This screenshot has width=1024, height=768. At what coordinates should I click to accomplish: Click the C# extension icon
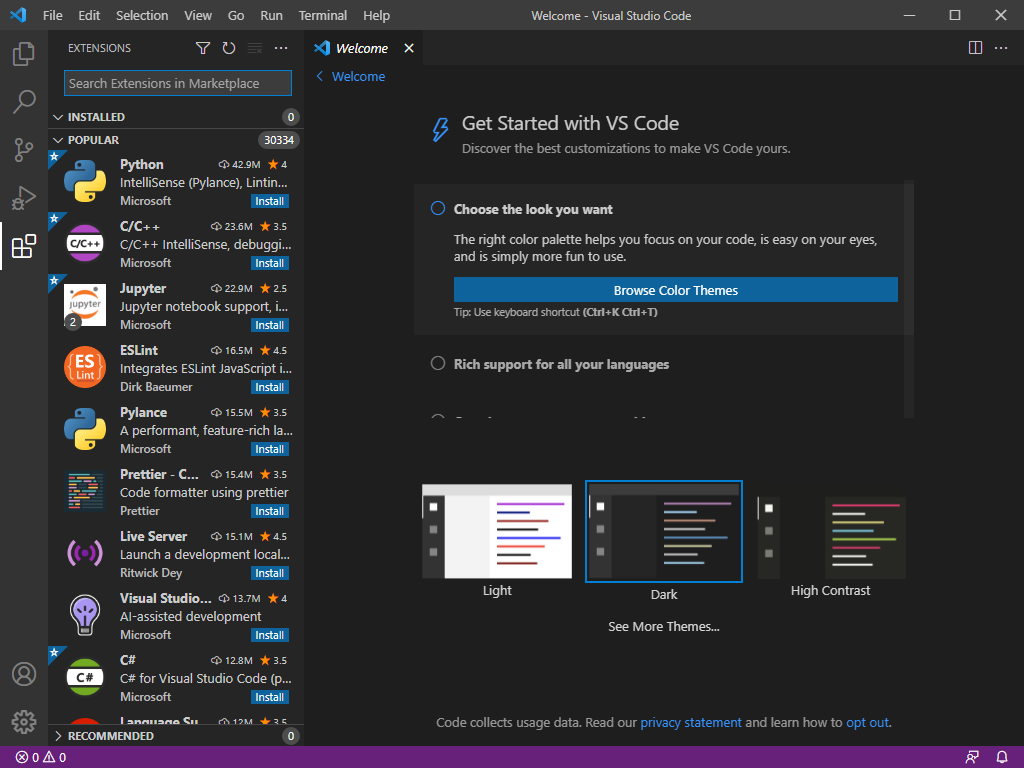(x=85, y=677)
